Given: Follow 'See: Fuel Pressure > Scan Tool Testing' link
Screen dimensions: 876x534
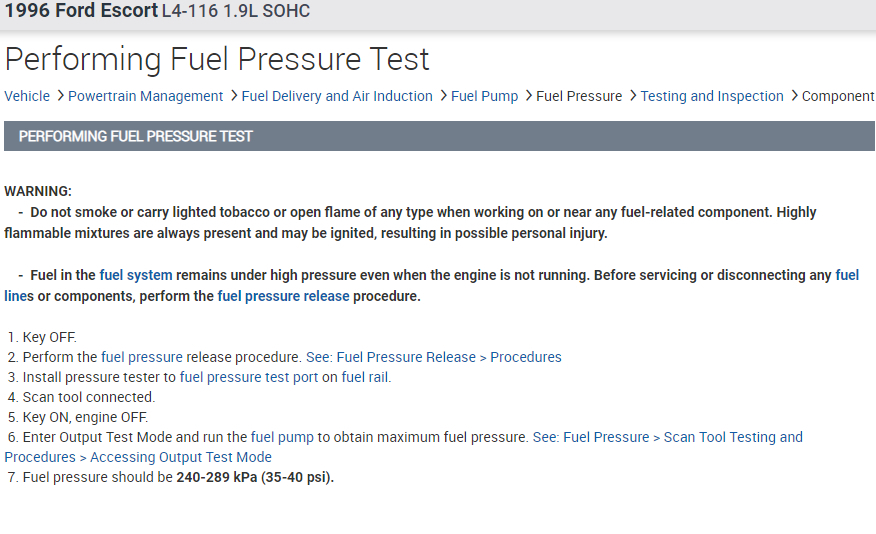Looking at the screenshot, I should pos(667,437).
